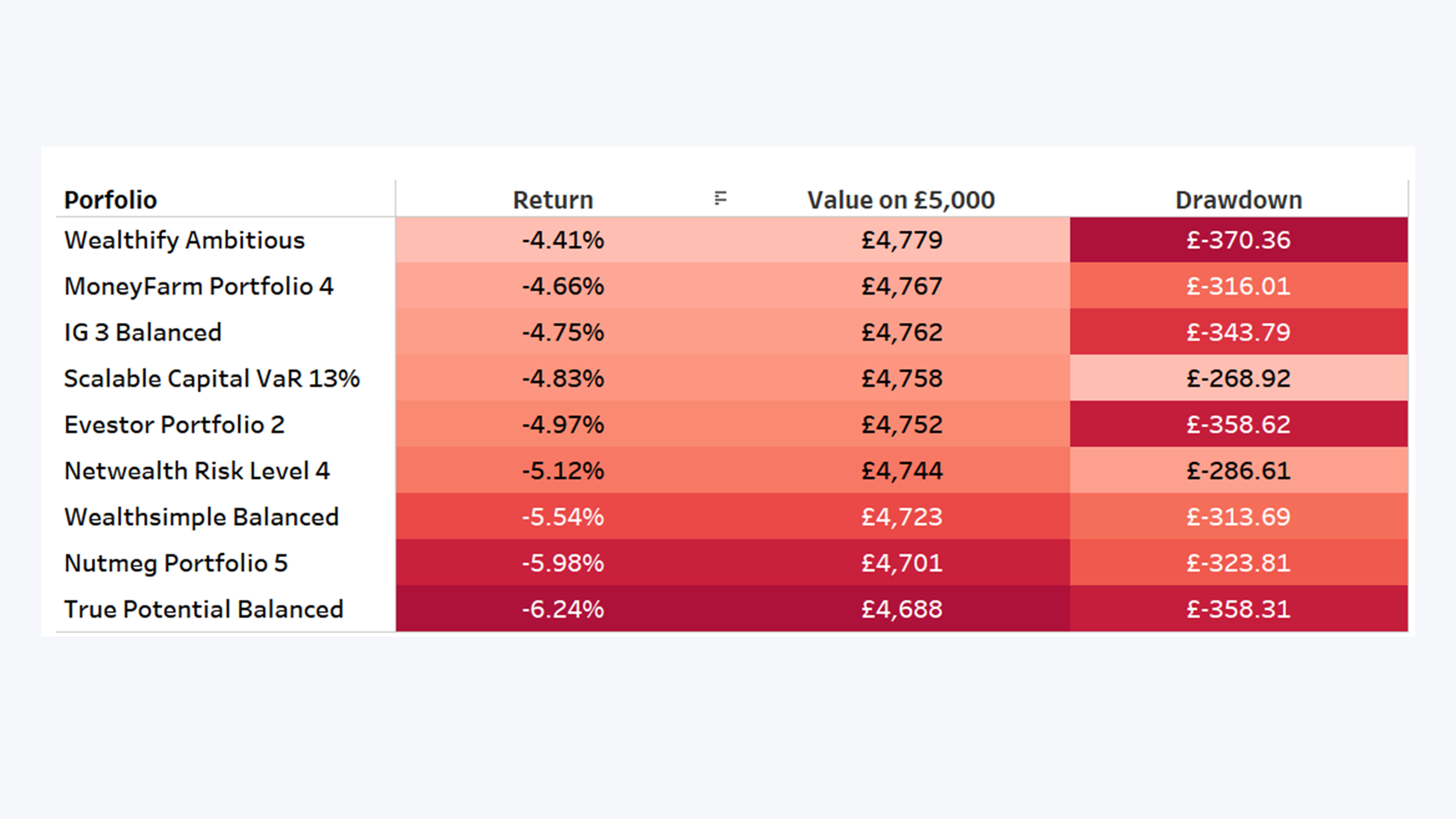Click the £-370.36 drawdown cell
Screen dimensions: 1456x819
[x=1239, y=240]
